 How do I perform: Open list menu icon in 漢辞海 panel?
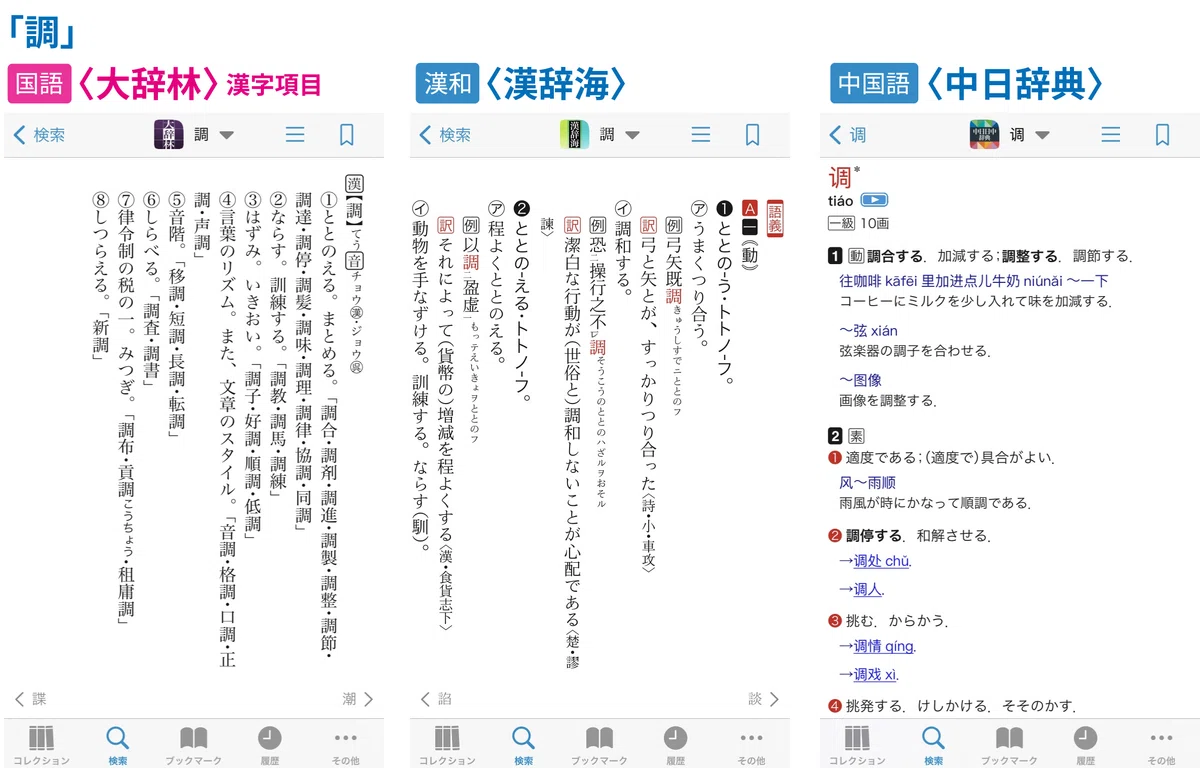pos(701,135)
